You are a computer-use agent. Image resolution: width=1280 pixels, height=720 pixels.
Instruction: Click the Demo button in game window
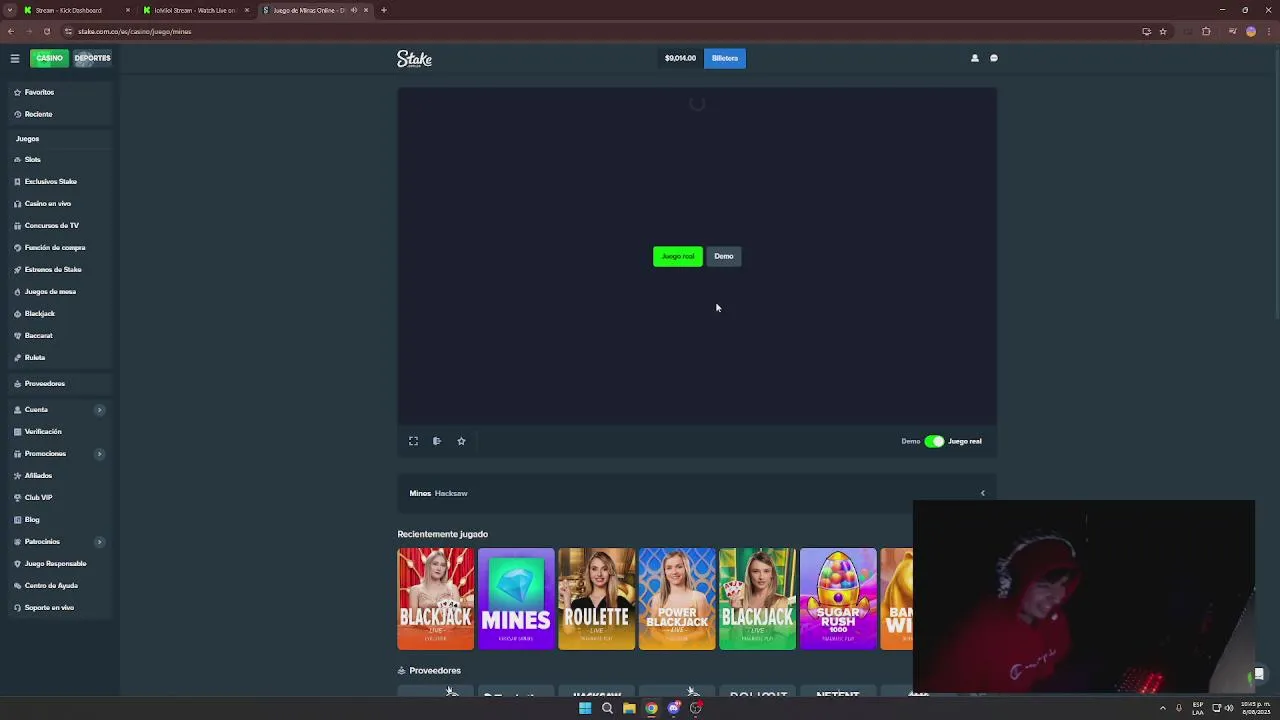tap(724, 257)
